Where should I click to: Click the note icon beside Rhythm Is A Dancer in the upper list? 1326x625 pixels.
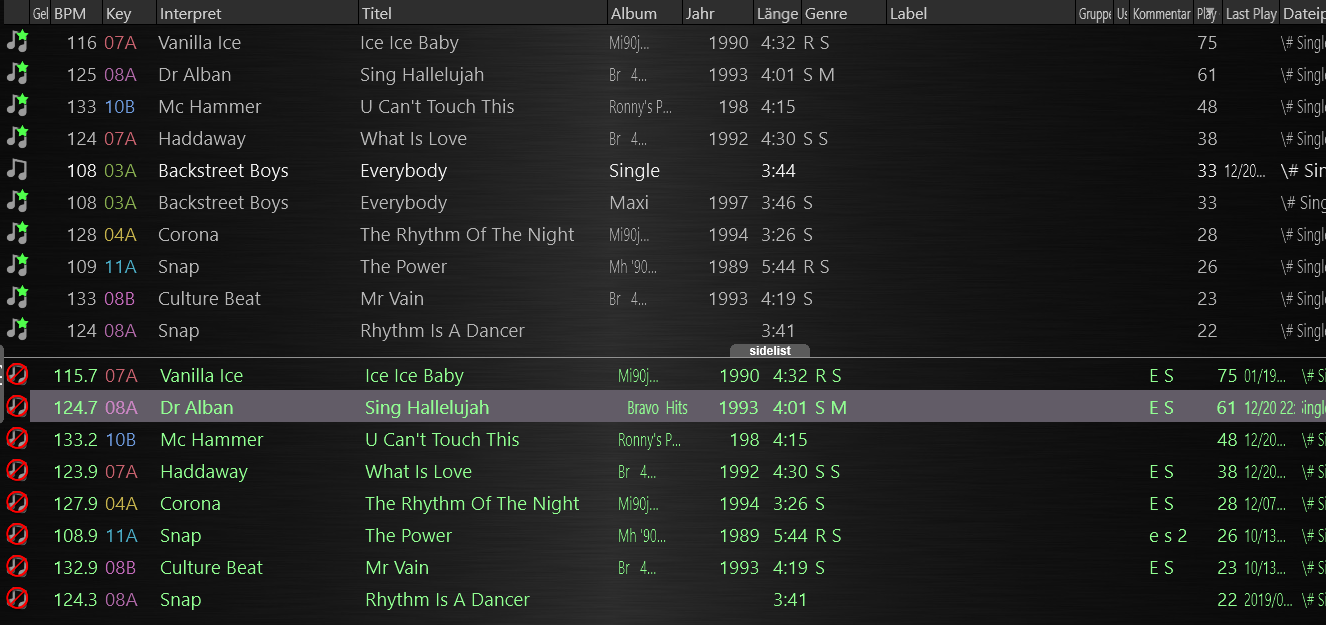pyautogui.click(x=17, y=330)
